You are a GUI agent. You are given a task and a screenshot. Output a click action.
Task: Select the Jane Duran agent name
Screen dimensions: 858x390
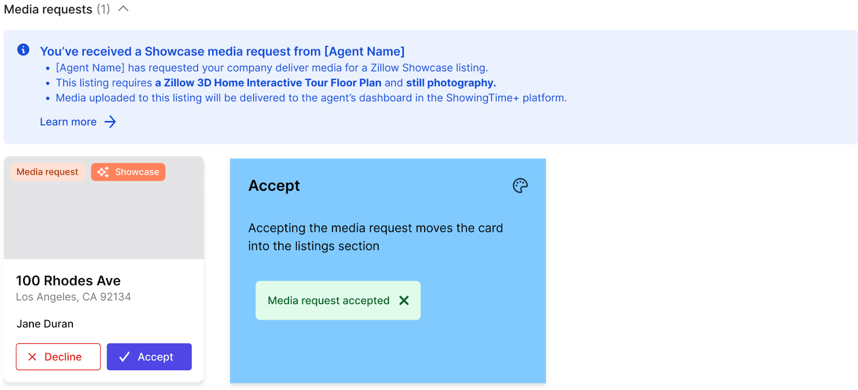coord(45,324)
